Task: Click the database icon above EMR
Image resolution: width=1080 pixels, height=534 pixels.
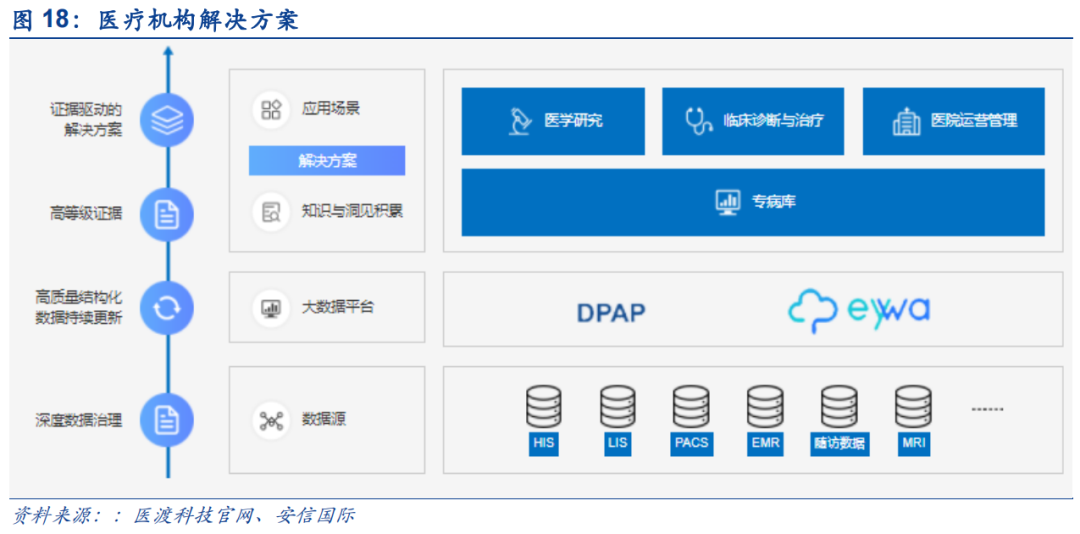Action: [x=766, y=407]
